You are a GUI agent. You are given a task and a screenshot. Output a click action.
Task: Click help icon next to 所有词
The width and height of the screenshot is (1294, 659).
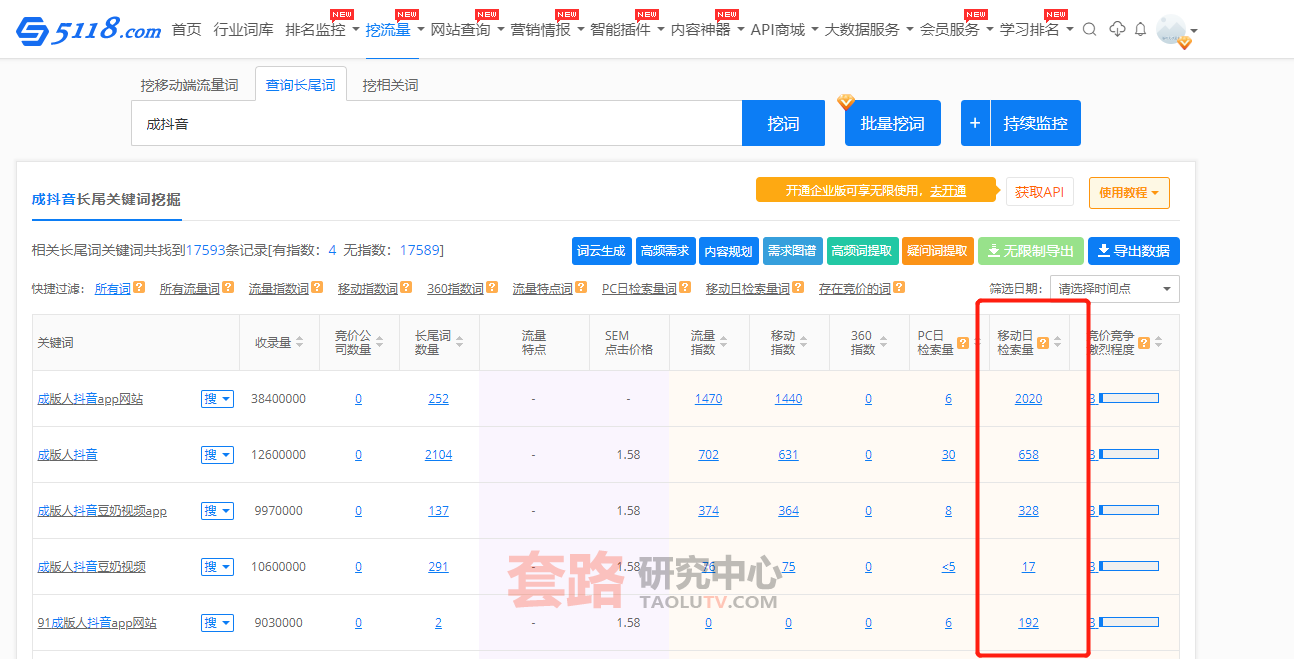click(139, 288)
